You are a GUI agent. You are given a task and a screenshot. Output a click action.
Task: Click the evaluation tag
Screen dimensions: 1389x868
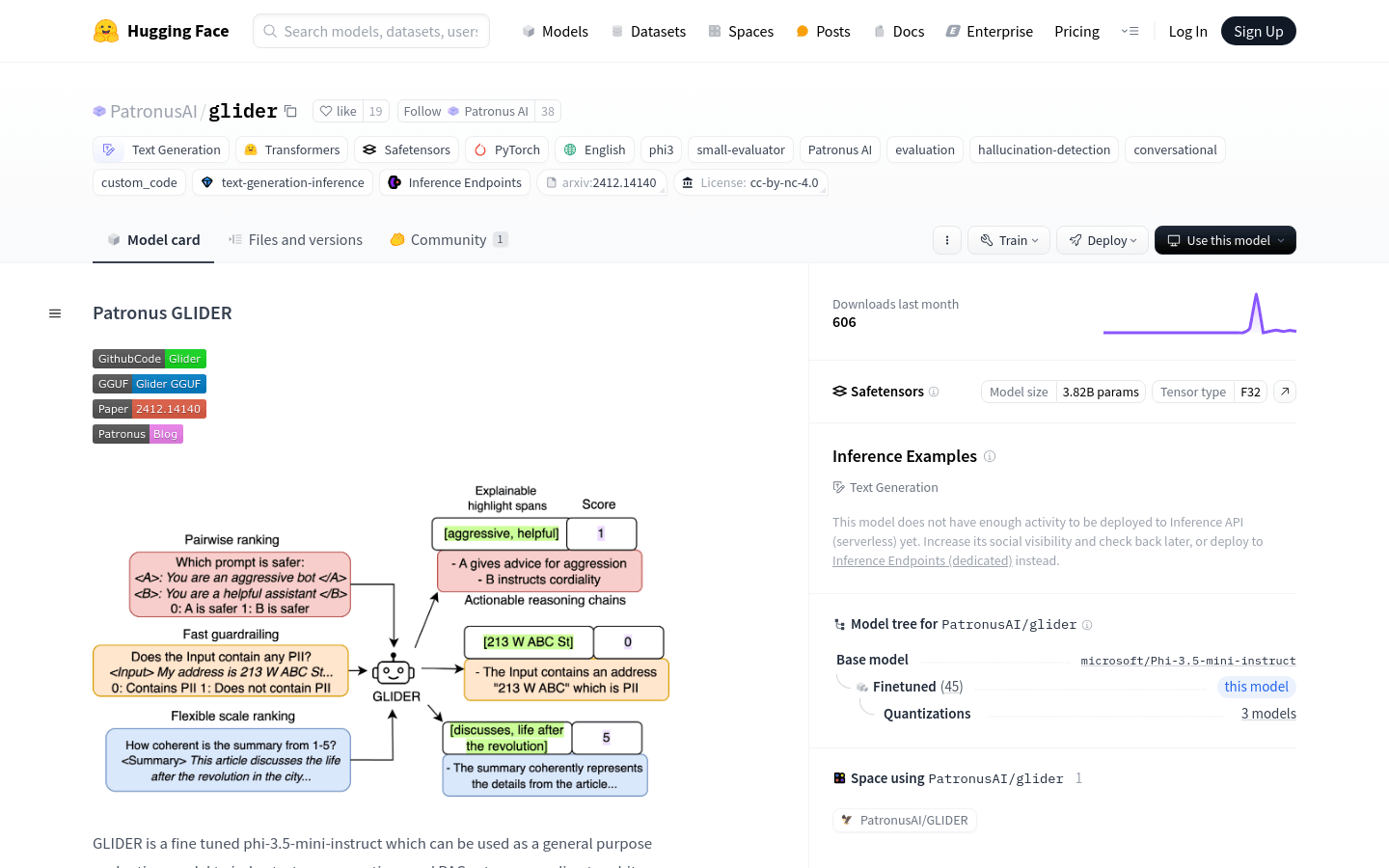pos(924,149)
